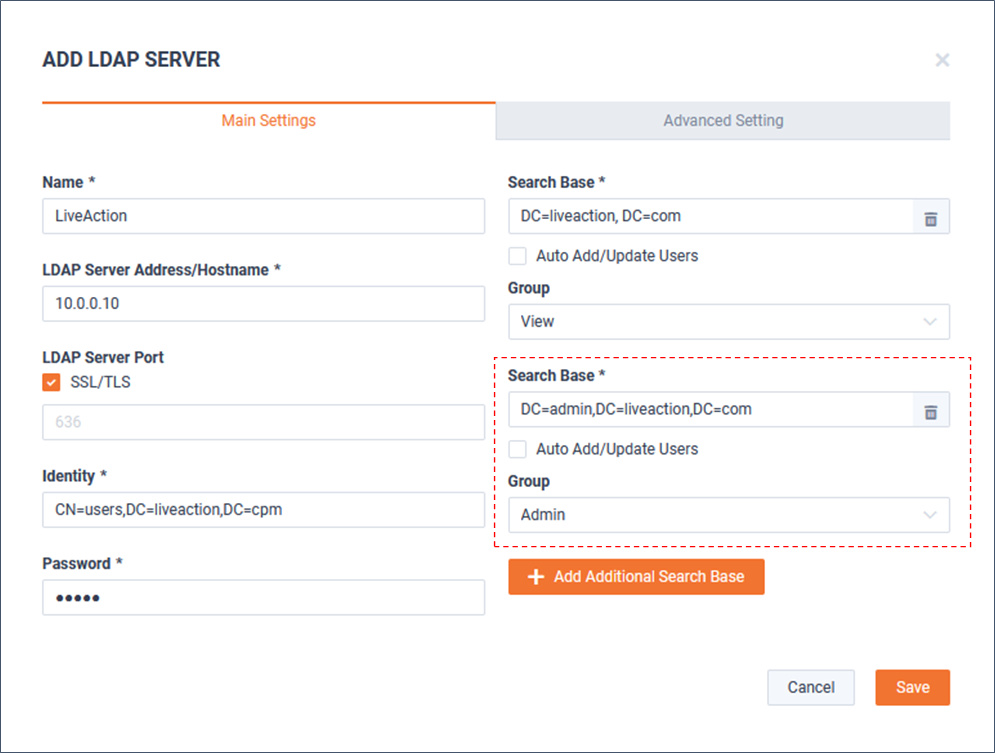Click the Name field containing LiveAction
995x753 pixels.
[263, 216]
